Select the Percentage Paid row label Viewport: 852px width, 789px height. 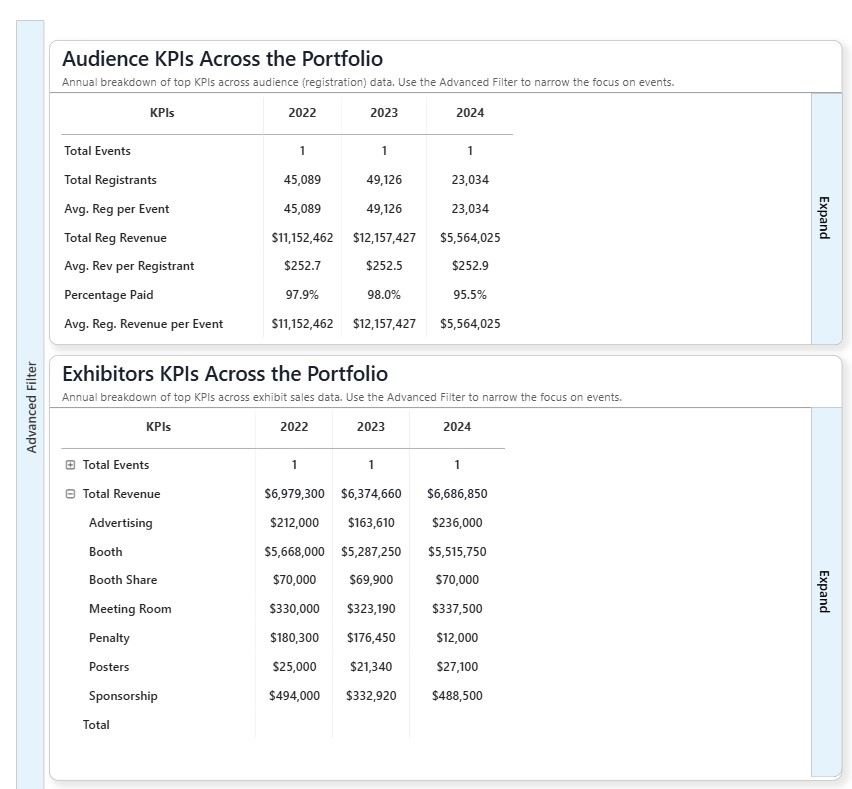point(109,295)
